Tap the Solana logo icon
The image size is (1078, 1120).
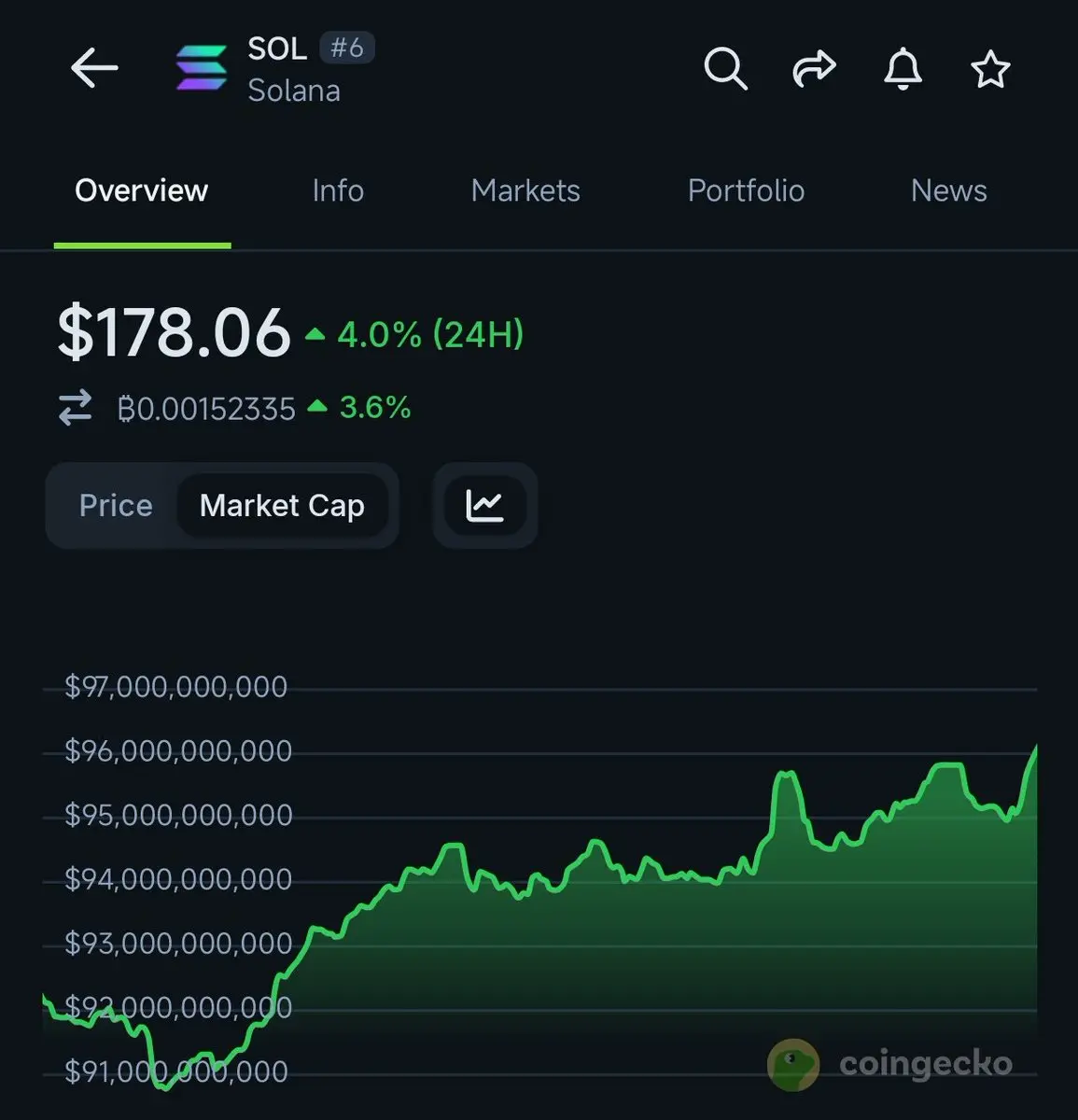click(202, 68)
